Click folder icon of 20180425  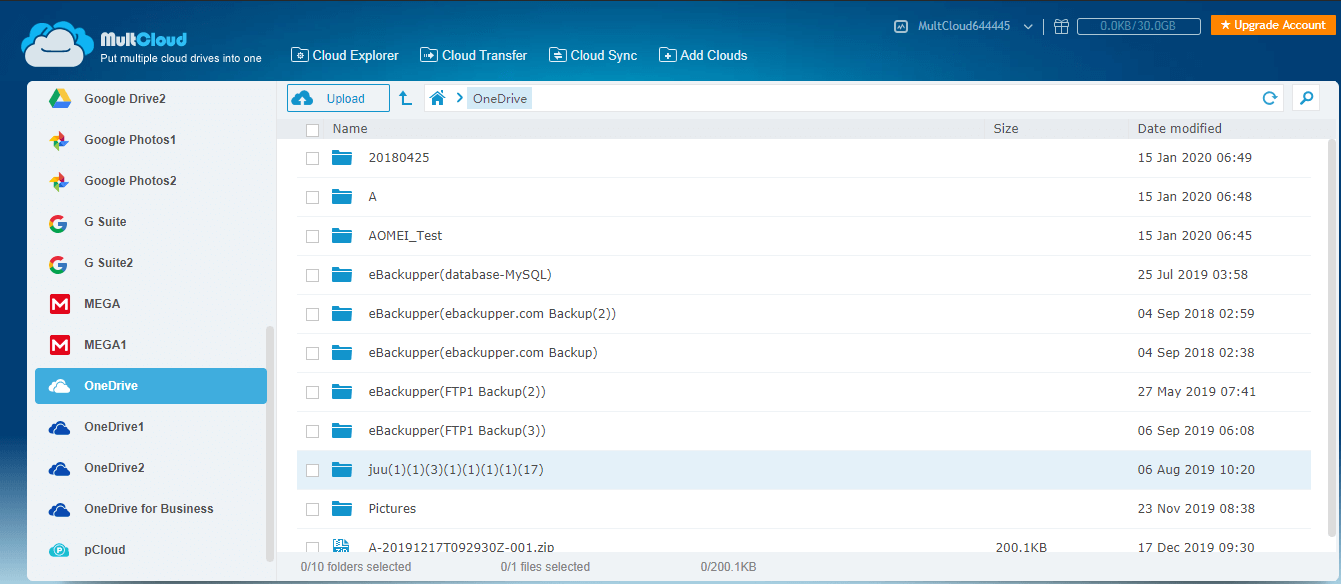[343, 158]
